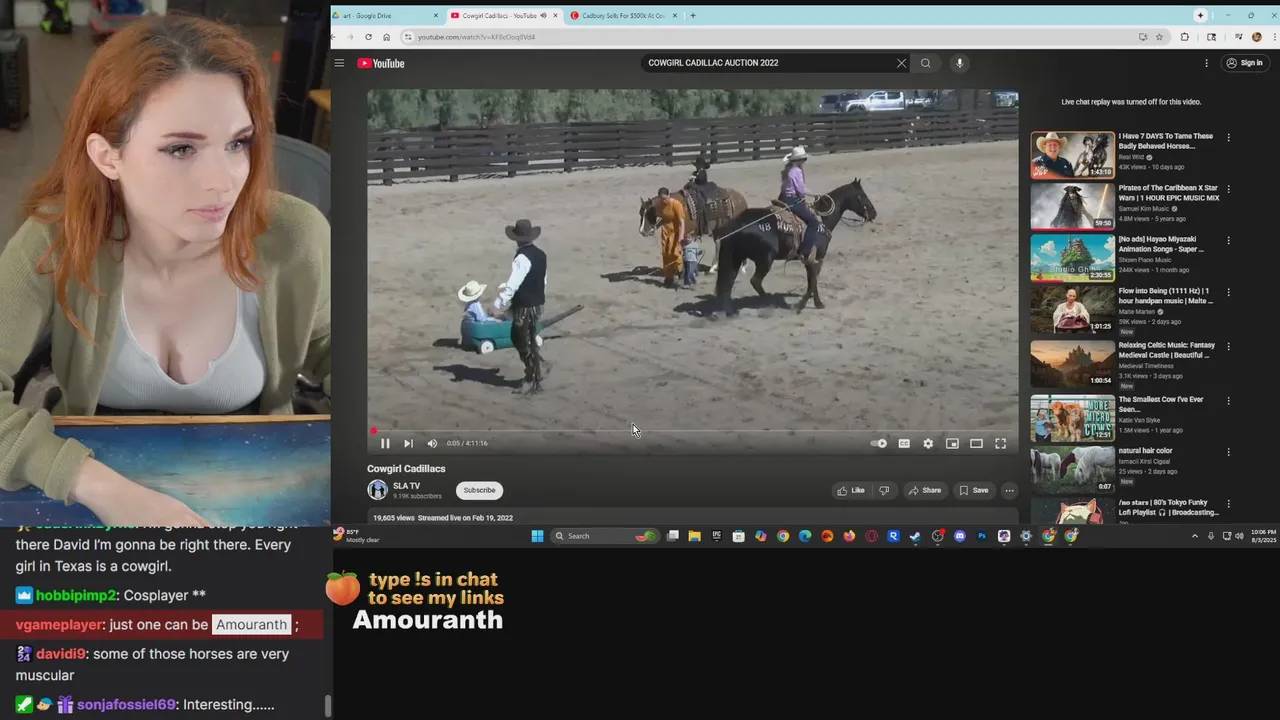Open File Explorer from the taskbar
This screenshot has width=1280, height=720.
tap(694, 536)
